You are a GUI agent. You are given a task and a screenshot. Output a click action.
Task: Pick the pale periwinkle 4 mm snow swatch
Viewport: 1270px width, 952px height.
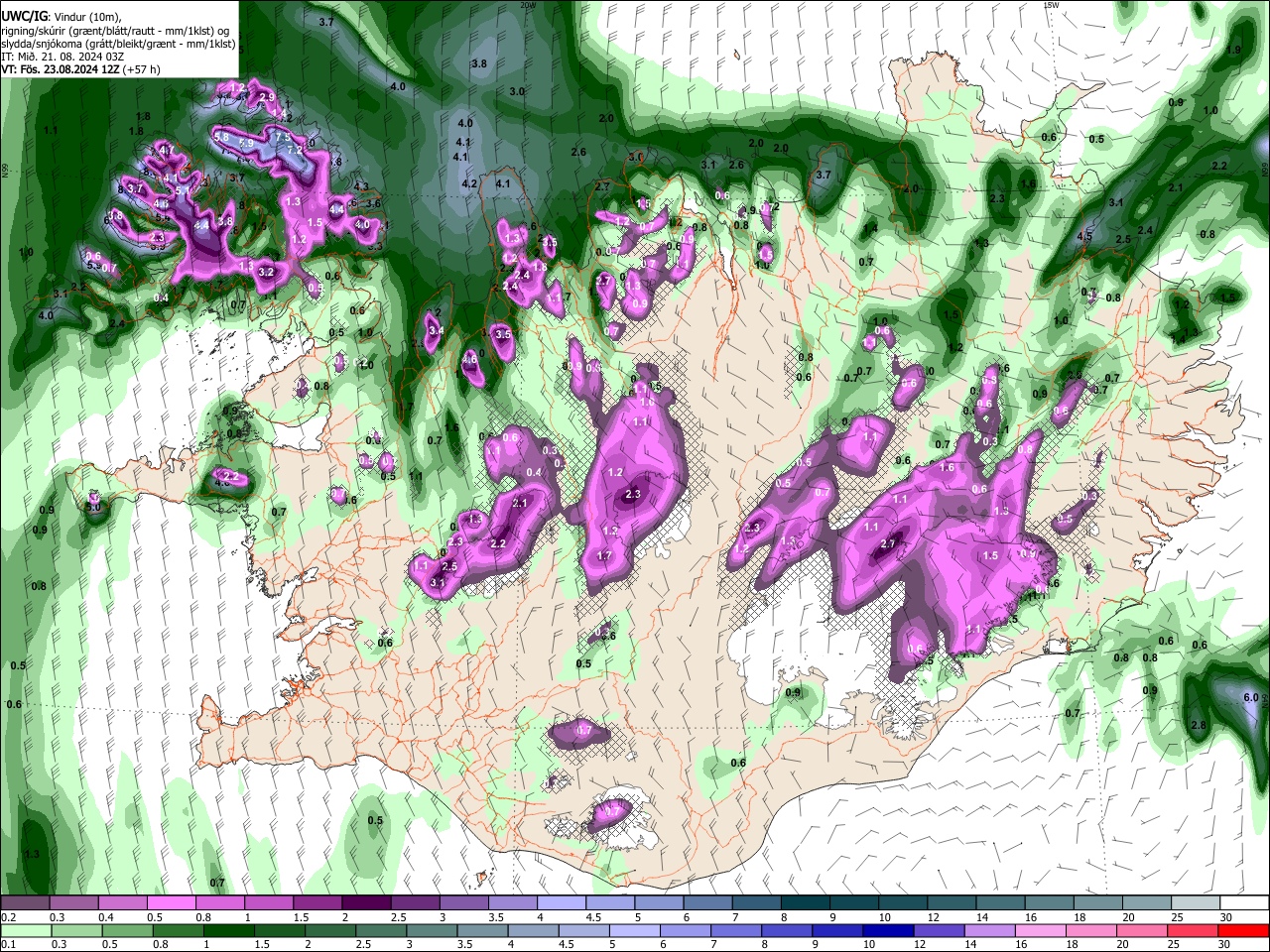tap(562, 903)
